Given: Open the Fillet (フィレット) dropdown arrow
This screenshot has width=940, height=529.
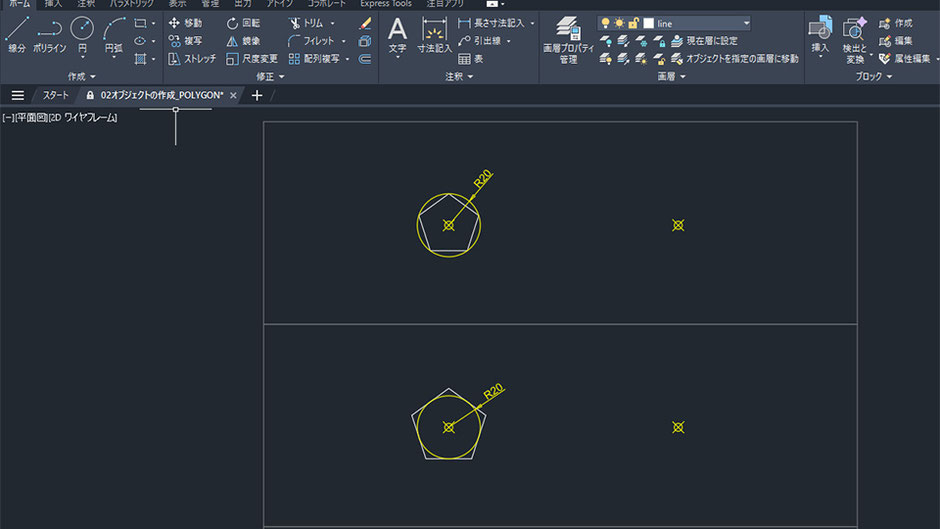Looking at the screenshot, I should point(344,41).
